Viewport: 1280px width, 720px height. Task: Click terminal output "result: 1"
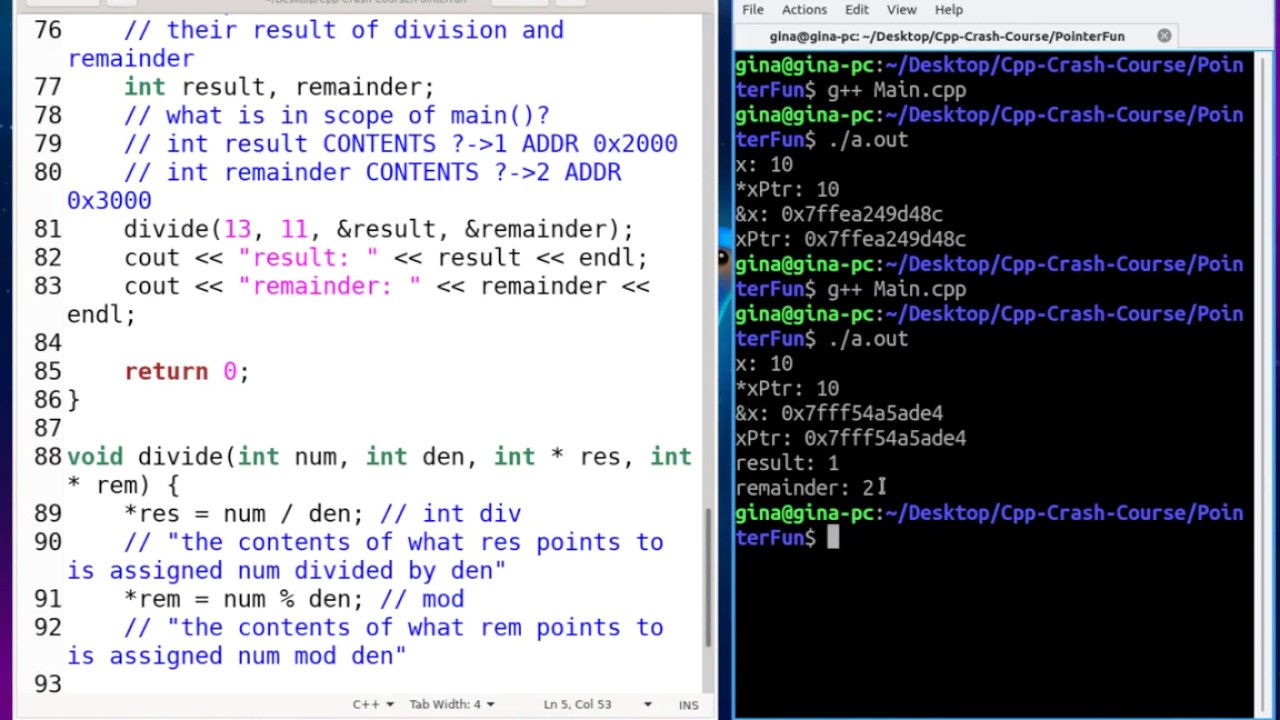[x=787, y=463]
